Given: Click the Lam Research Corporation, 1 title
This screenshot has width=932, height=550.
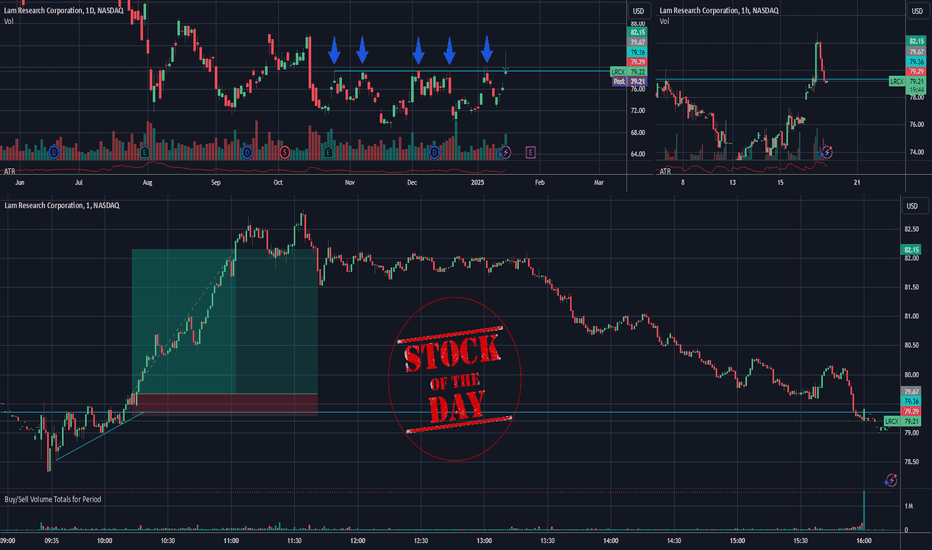Looking at the screenshot, I should [x=62, y=205].
